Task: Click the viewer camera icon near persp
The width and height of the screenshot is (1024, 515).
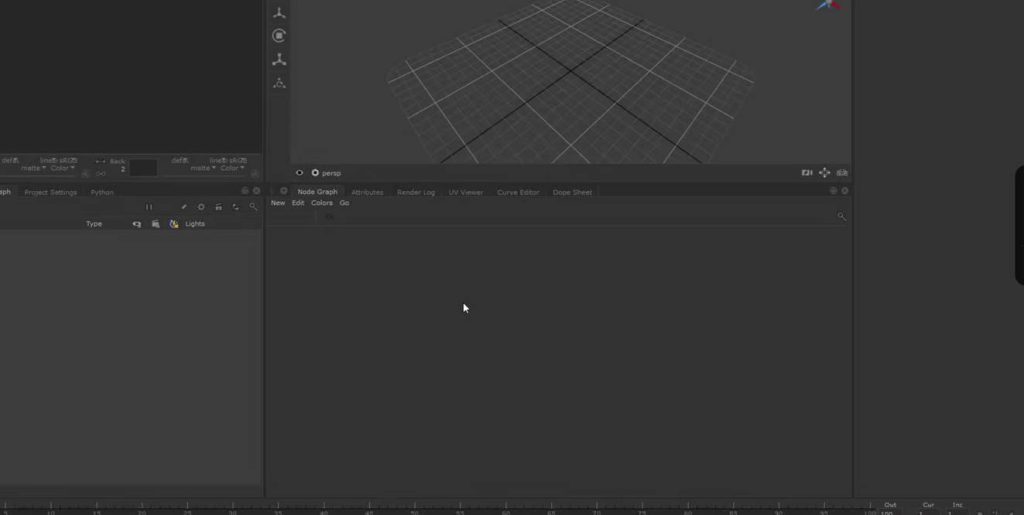Action: [807, 173]
